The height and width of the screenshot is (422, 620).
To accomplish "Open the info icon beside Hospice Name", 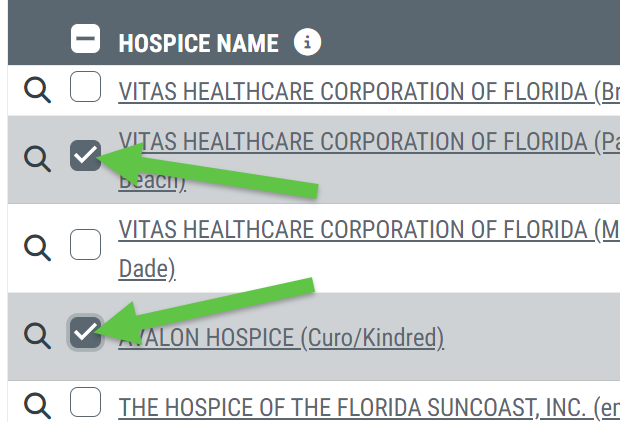I will 308,42.
